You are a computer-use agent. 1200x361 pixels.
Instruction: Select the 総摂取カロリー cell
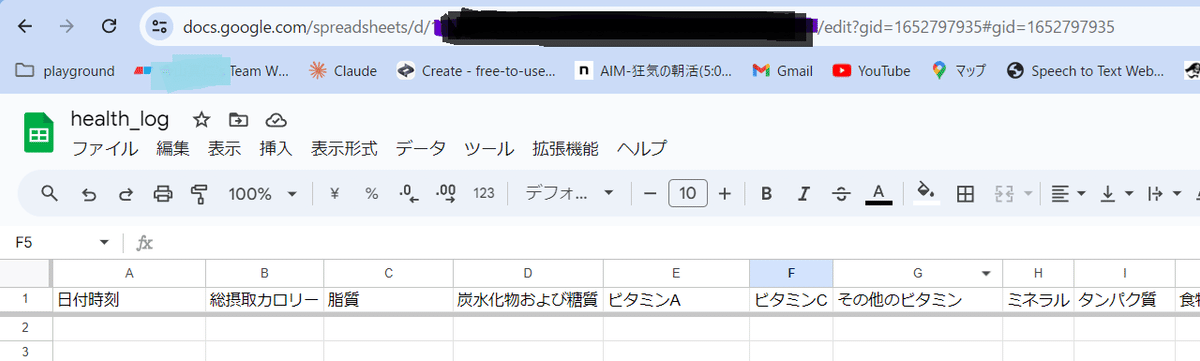point(265,299)
